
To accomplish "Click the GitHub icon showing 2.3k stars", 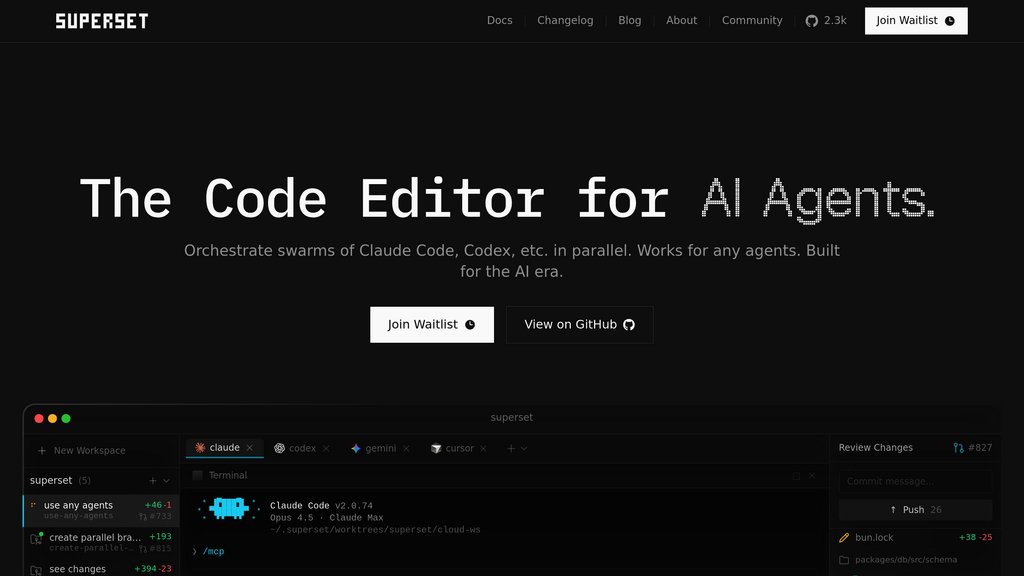I will pos(812,20).
